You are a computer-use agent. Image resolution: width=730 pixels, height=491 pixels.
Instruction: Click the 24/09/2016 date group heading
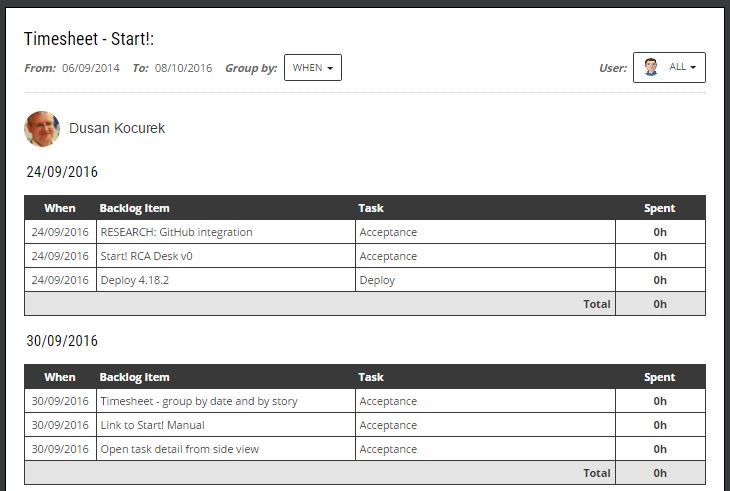coord(62,172)
